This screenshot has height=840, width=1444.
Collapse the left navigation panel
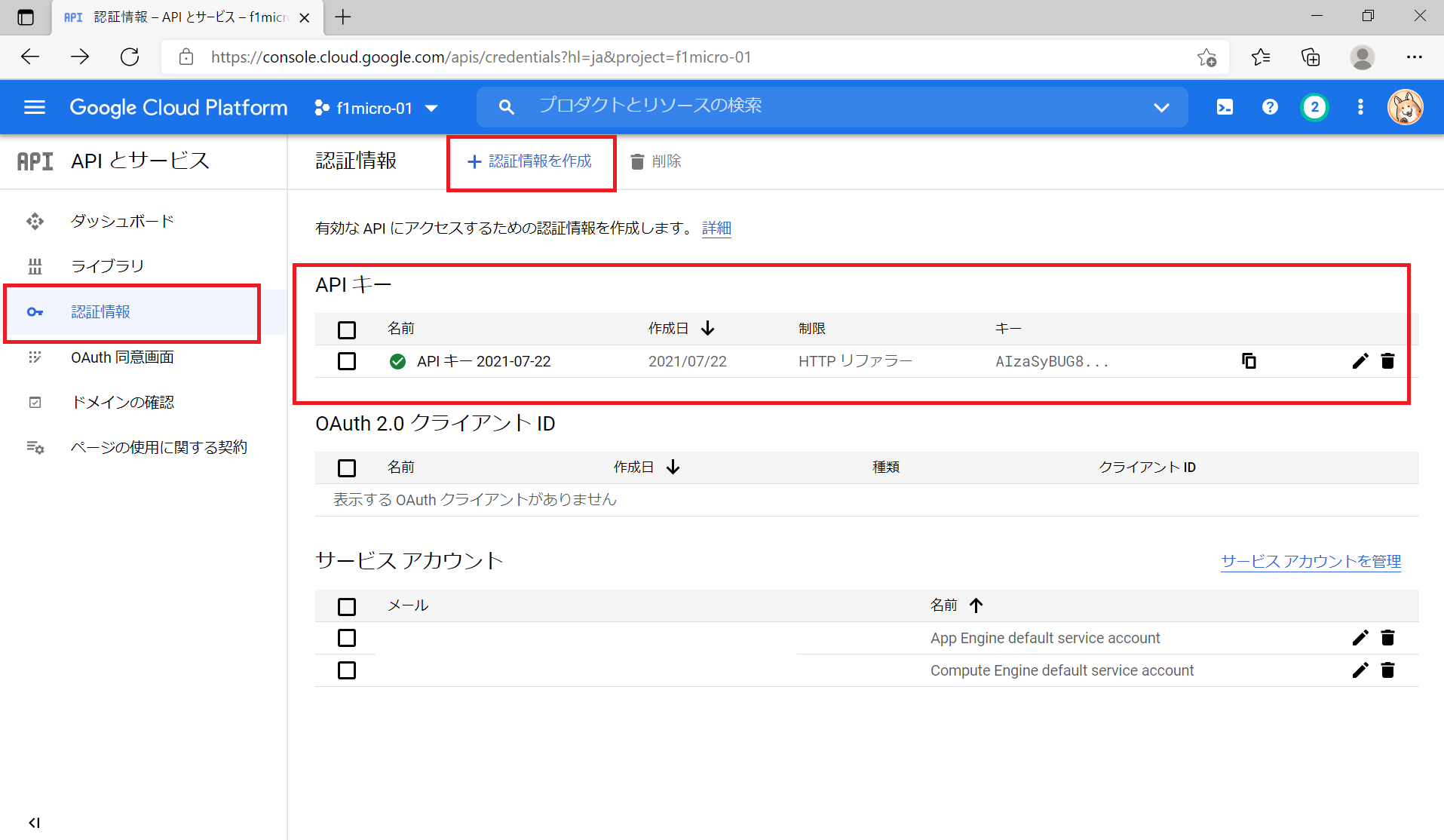[35, 823]
